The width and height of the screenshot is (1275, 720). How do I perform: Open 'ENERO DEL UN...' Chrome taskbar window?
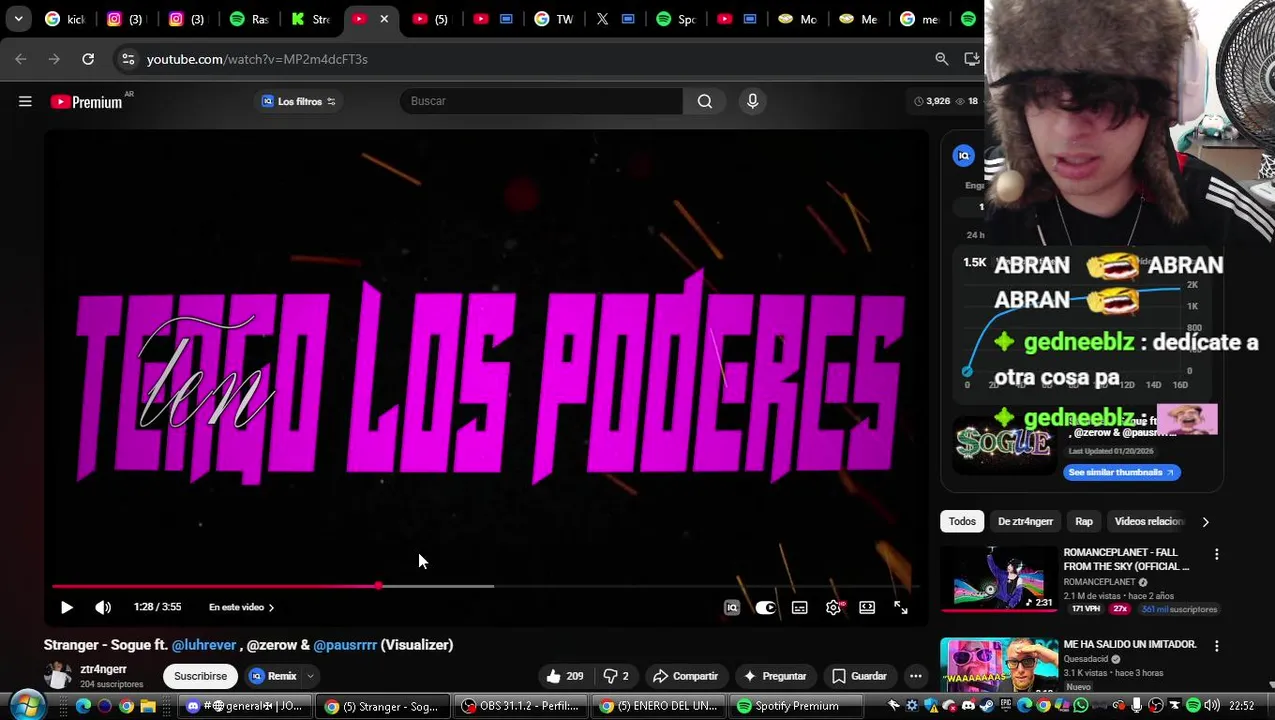pos(660,706)
